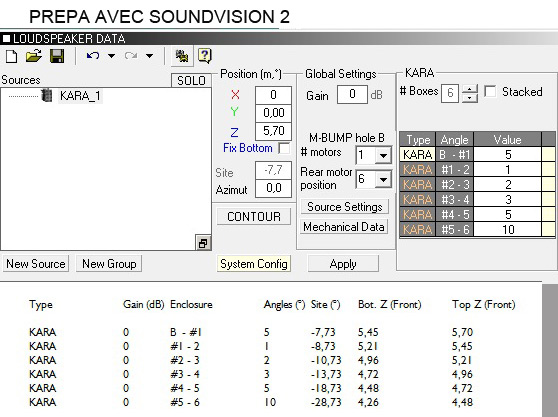Image resolution: width=558 pixels, height=417 pixels.
Task: Click value 2 in #2 - 3 row
Action: (507, 184)
